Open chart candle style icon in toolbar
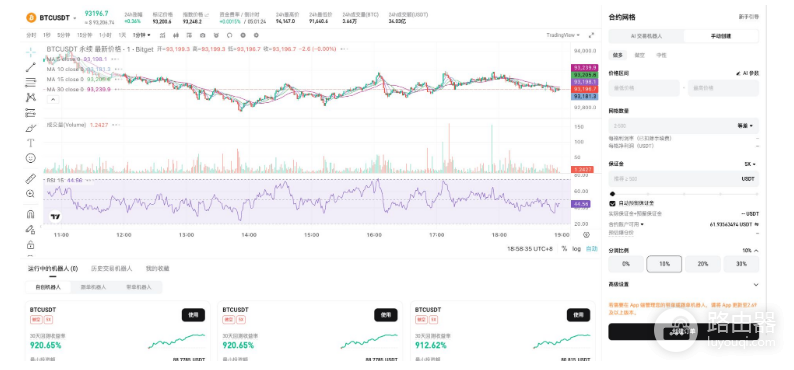This screenshot has width=794, height=370. 176,35
